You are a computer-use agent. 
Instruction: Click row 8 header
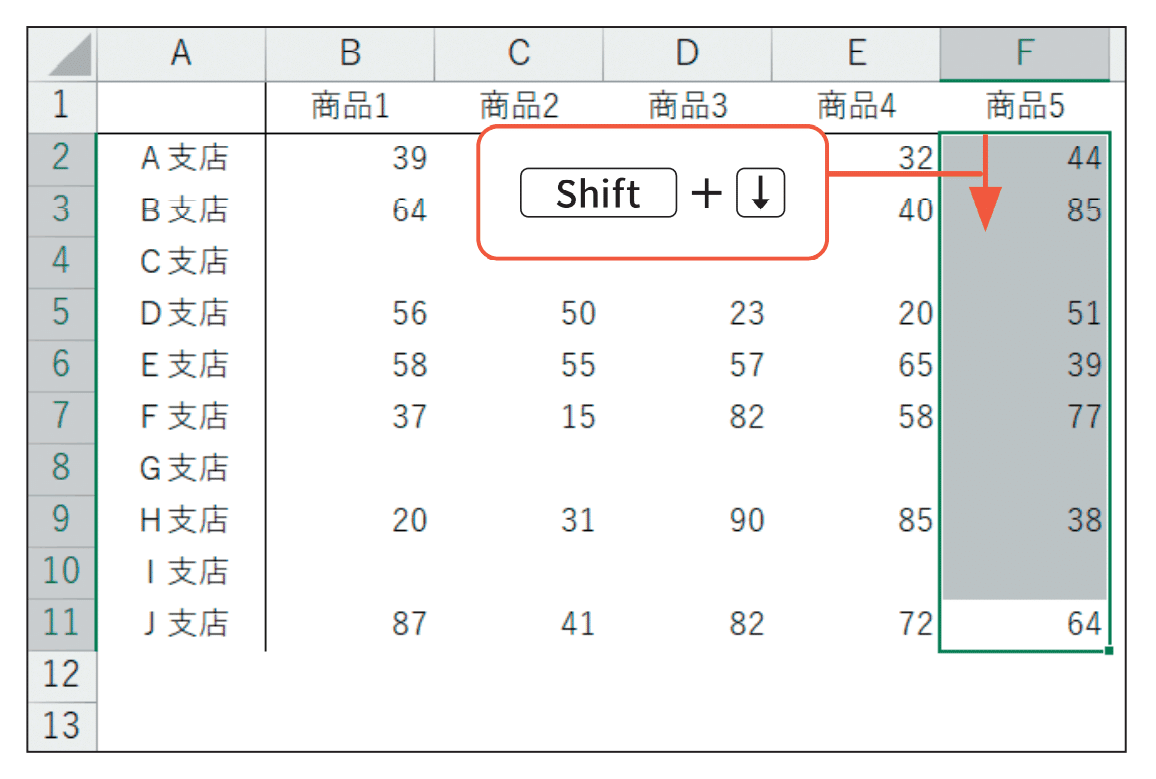(x=63, y=469)
